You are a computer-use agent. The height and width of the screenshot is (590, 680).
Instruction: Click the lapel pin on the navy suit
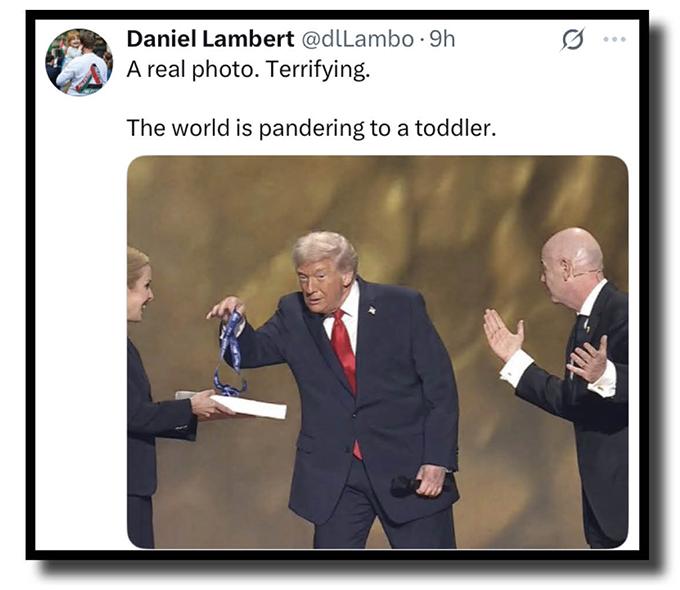pyautogui.click(x=372, y=310)
